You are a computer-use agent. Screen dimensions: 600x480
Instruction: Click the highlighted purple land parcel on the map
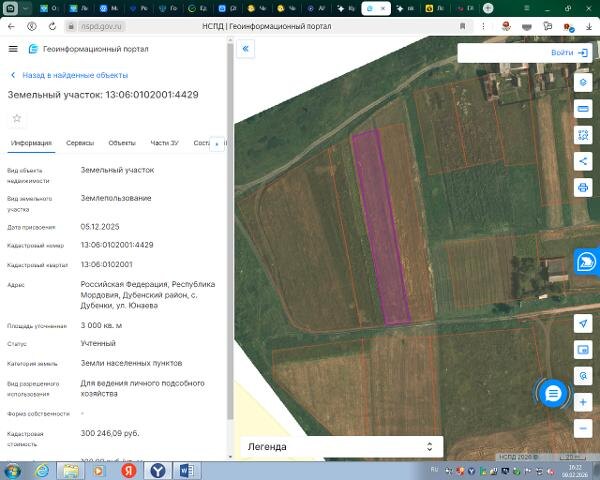(381, 228)
